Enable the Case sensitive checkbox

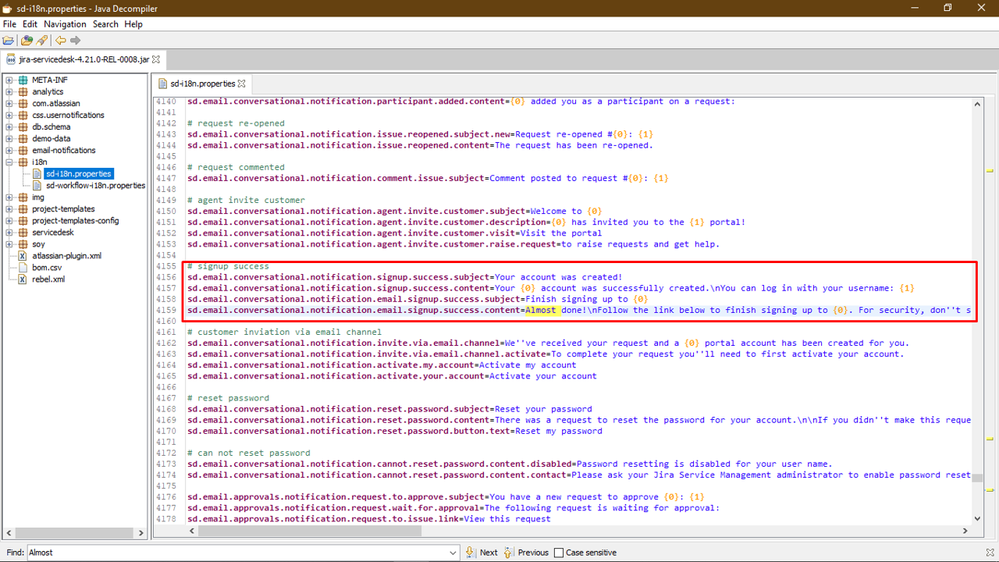tap(559, 552)
